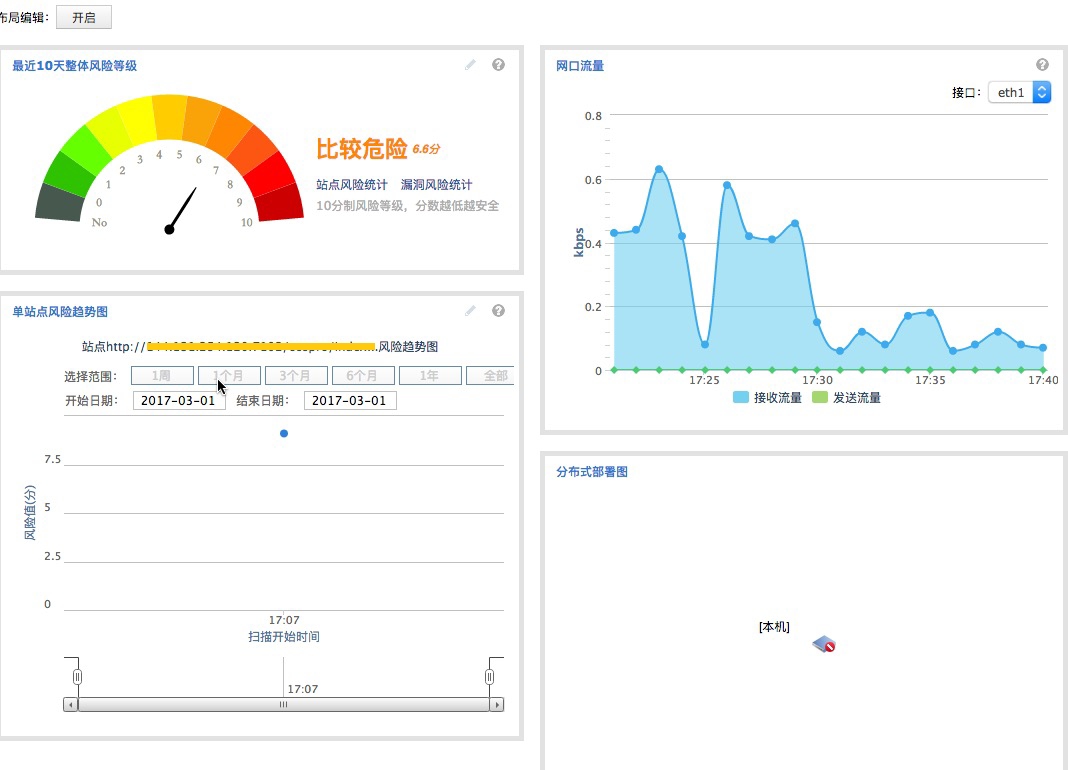This screenshot has height=770, width=1068.
Task: Choose the 1年 range option
Action: click(x=430, y=376)
